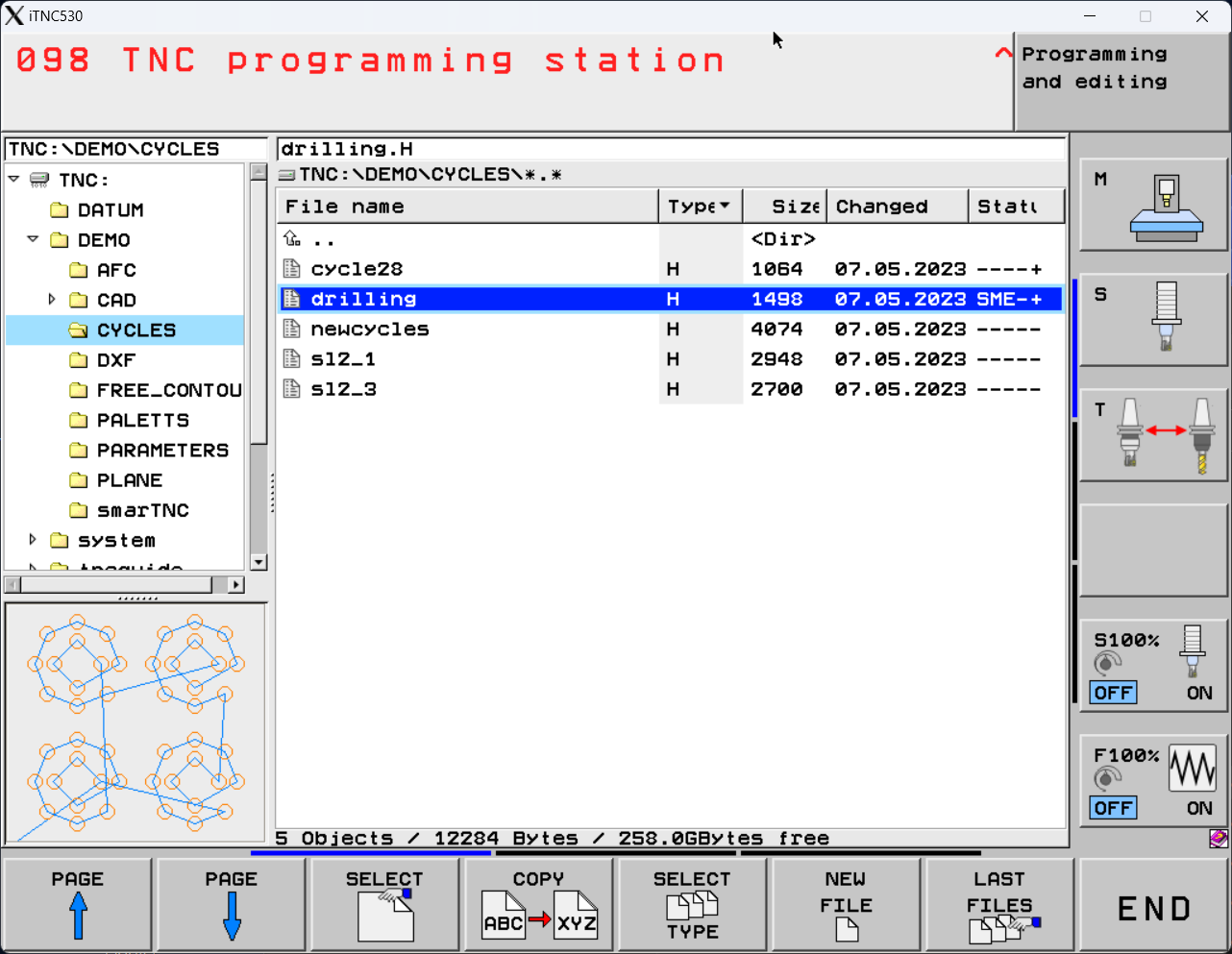Select the drilling file icon
The width and height of the screenshot is (1232, 954).
pyautogui.click(x=292, y=299)
